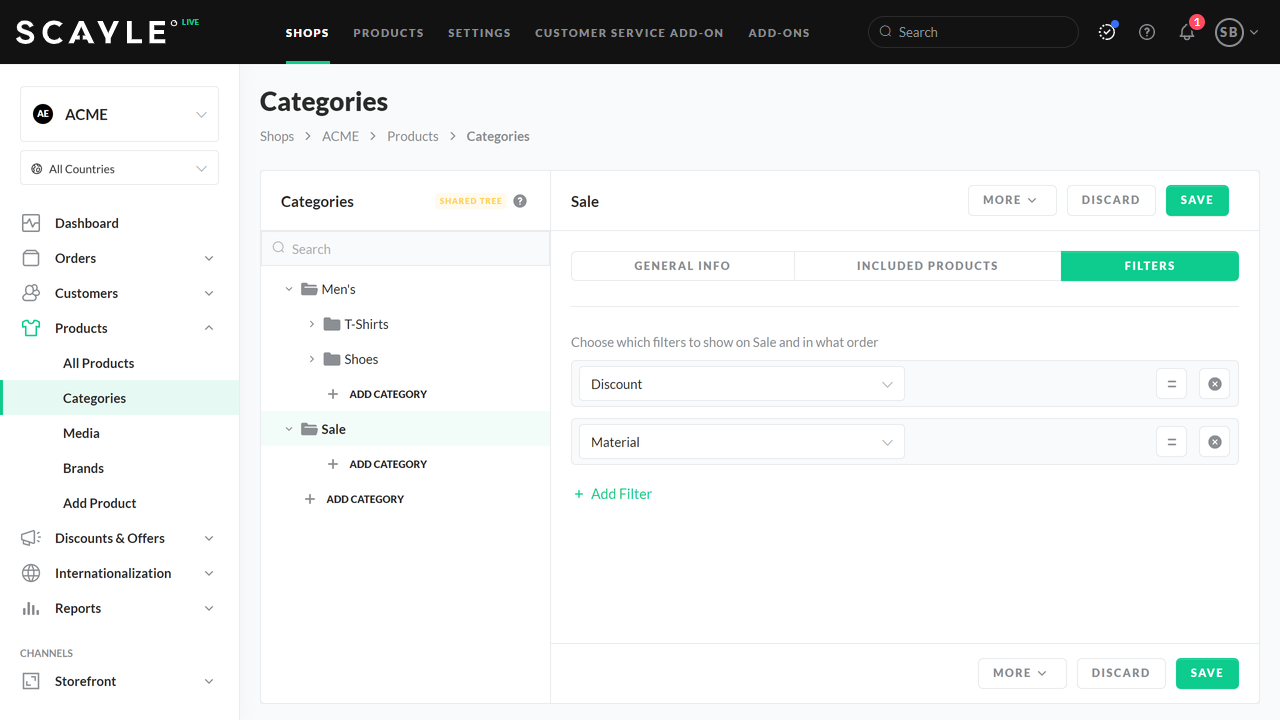1280x720 pixels.
Task: Open the Settings top menu
Action: (479, 33)
